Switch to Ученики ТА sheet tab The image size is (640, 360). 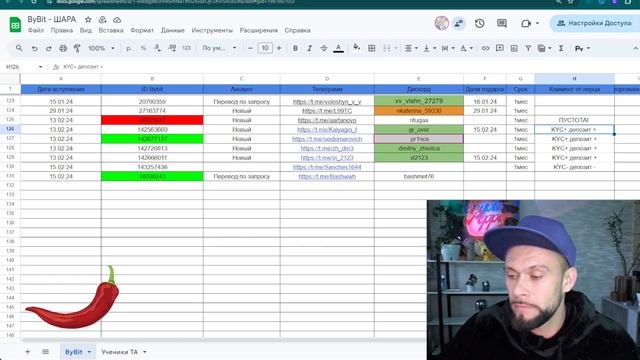[120, 352]
